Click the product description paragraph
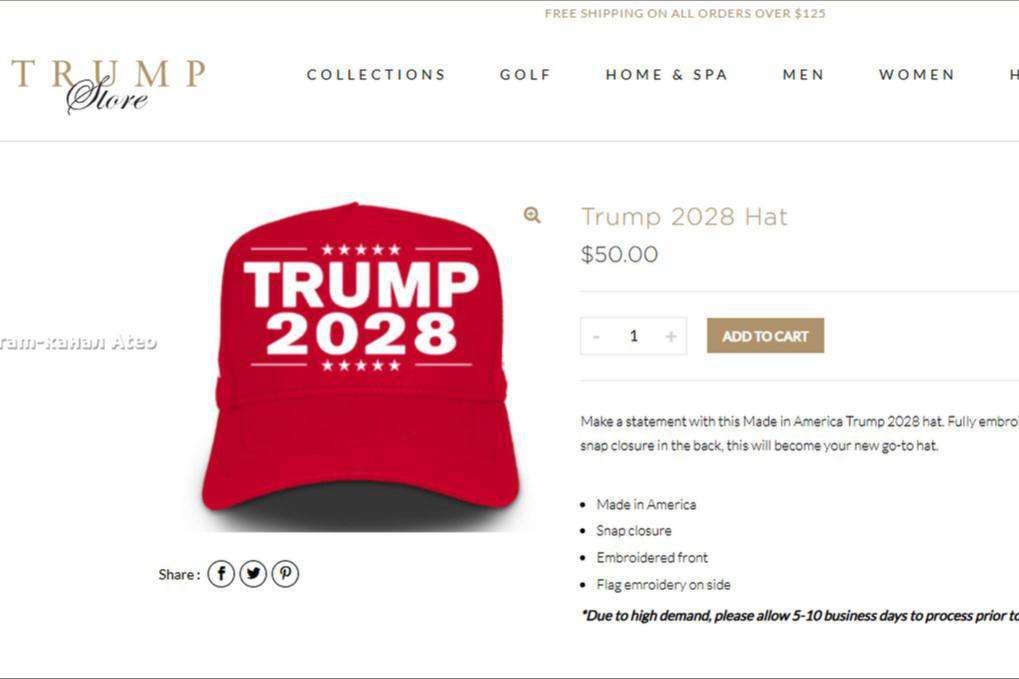The height and width of the screenshot is (679, 1019). pyautogui.click(x=799, y=433)
